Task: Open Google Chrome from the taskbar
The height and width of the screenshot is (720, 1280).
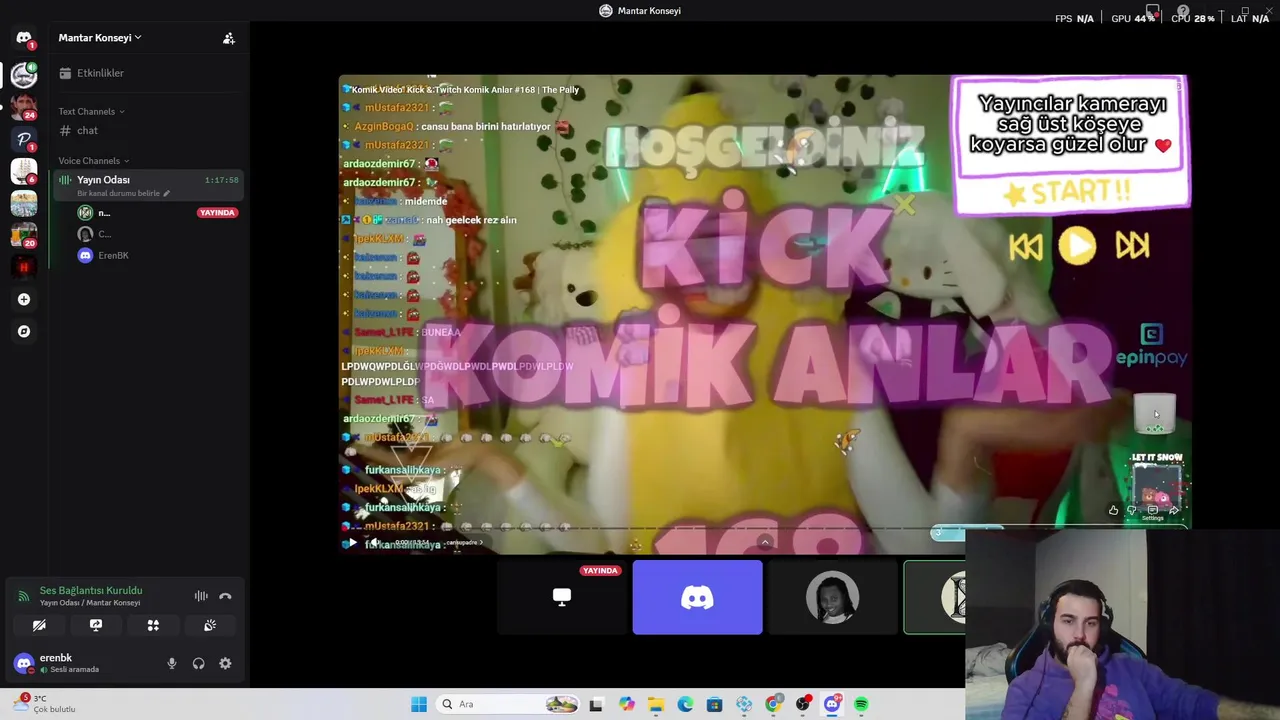Action: coord(773,704)
